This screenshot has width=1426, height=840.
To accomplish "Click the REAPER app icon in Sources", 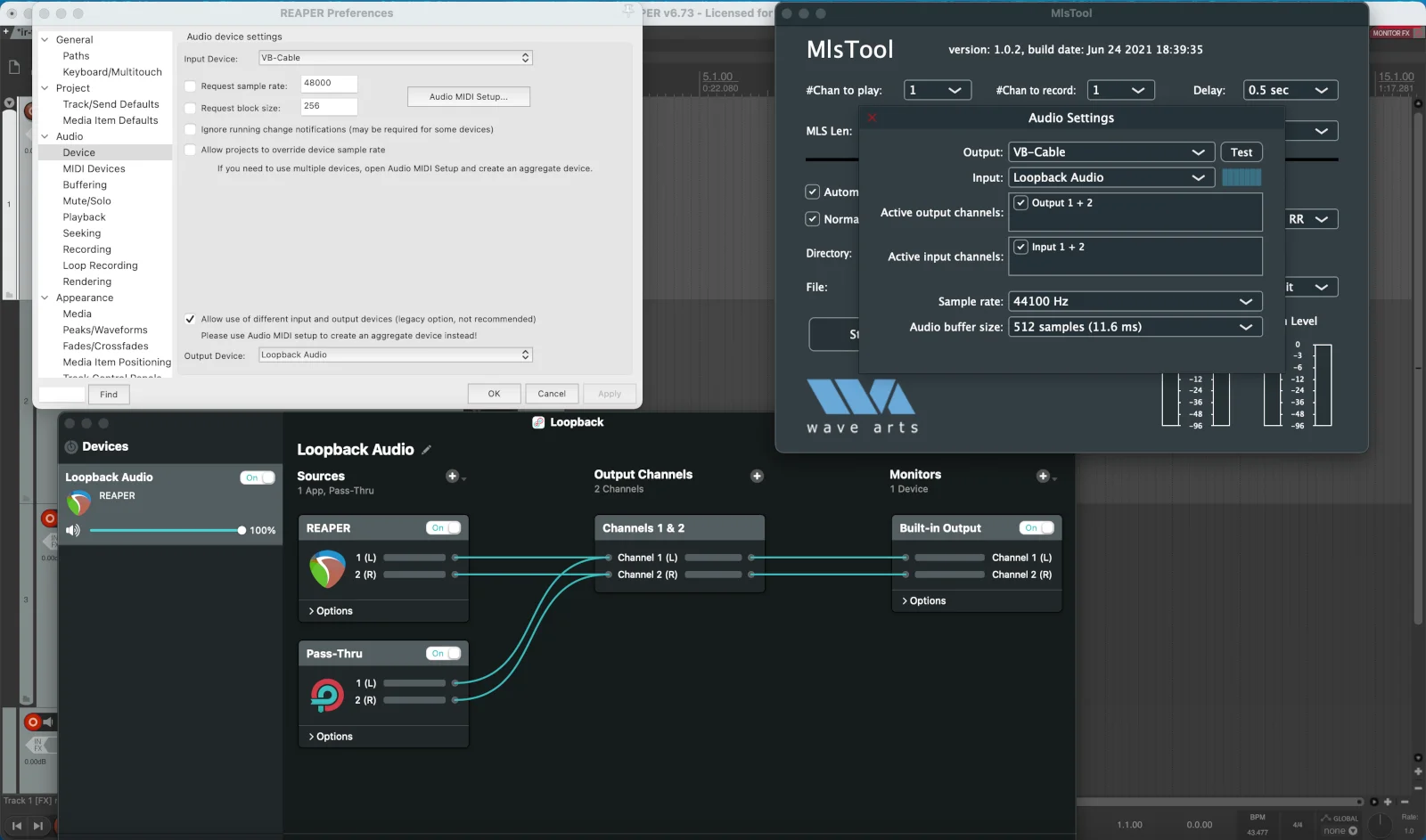I will pyautogui.click(x=327, y=568).
